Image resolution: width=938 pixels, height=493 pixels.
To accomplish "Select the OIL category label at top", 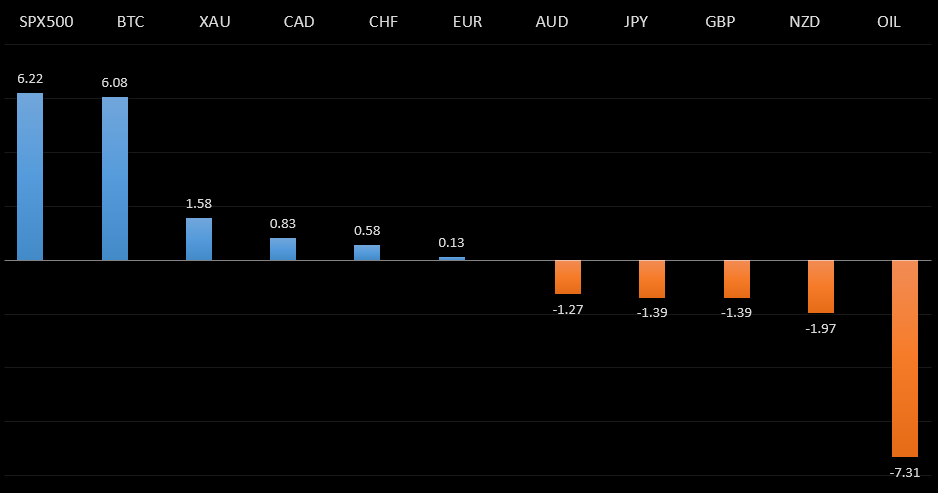I will 888,21.
